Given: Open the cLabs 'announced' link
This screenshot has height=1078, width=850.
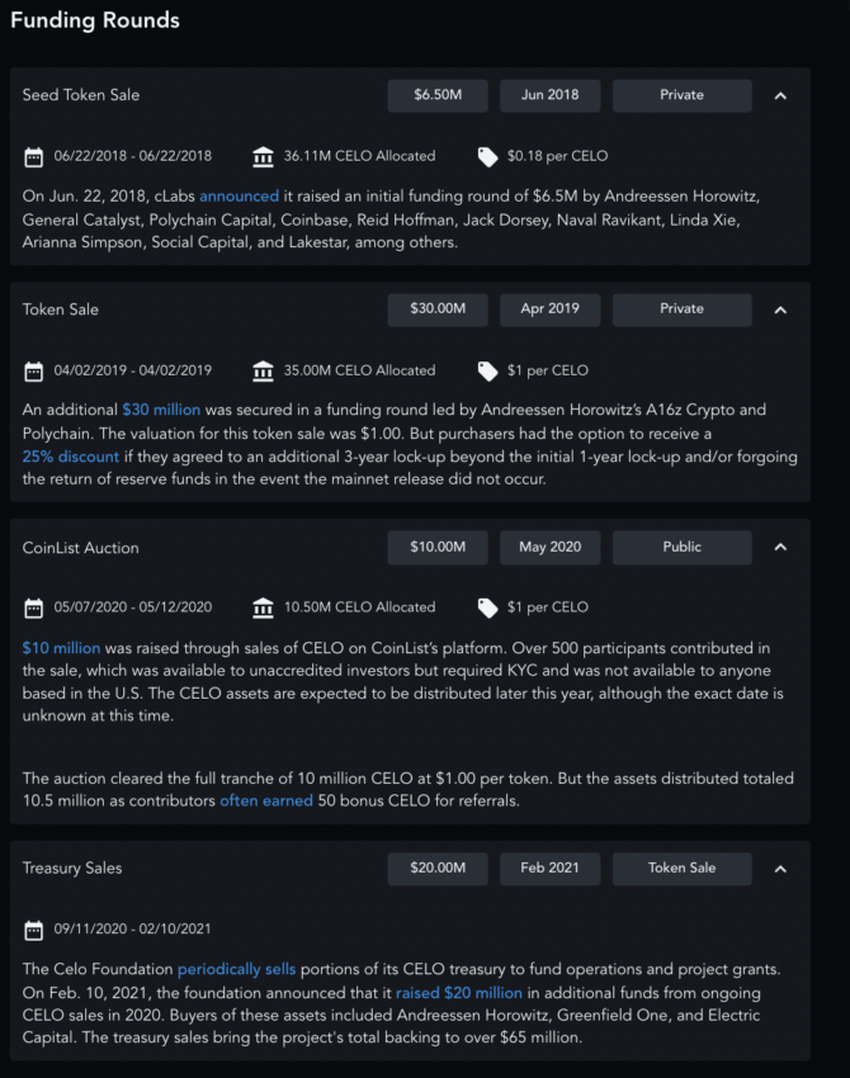Looking at the screenshot, I should pyautogui.click(x=239, y=197).
